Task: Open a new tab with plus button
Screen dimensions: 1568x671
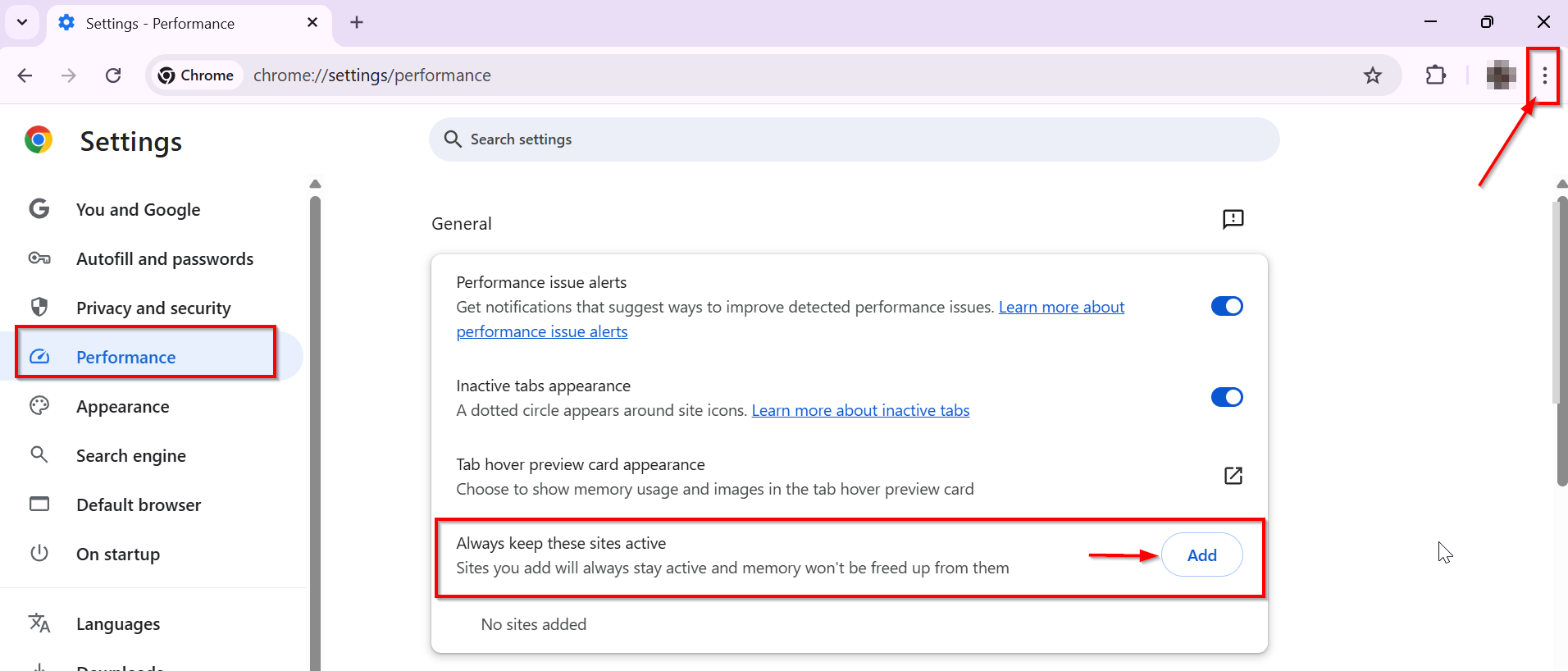Action: pyautogui.click(x=357, y=22)
